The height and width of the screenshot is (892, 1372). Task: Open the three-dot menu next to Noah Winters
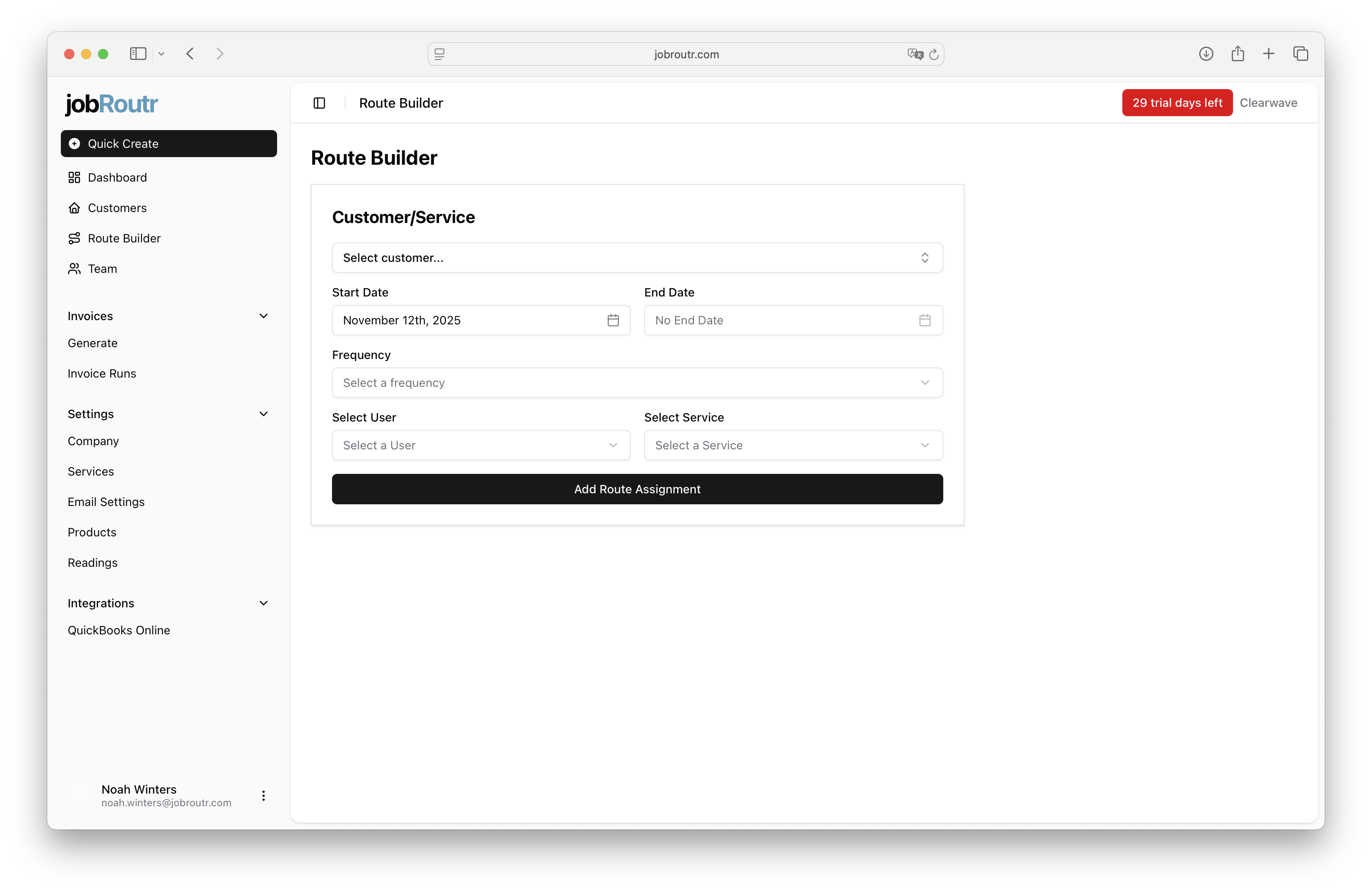click(264, 796)
